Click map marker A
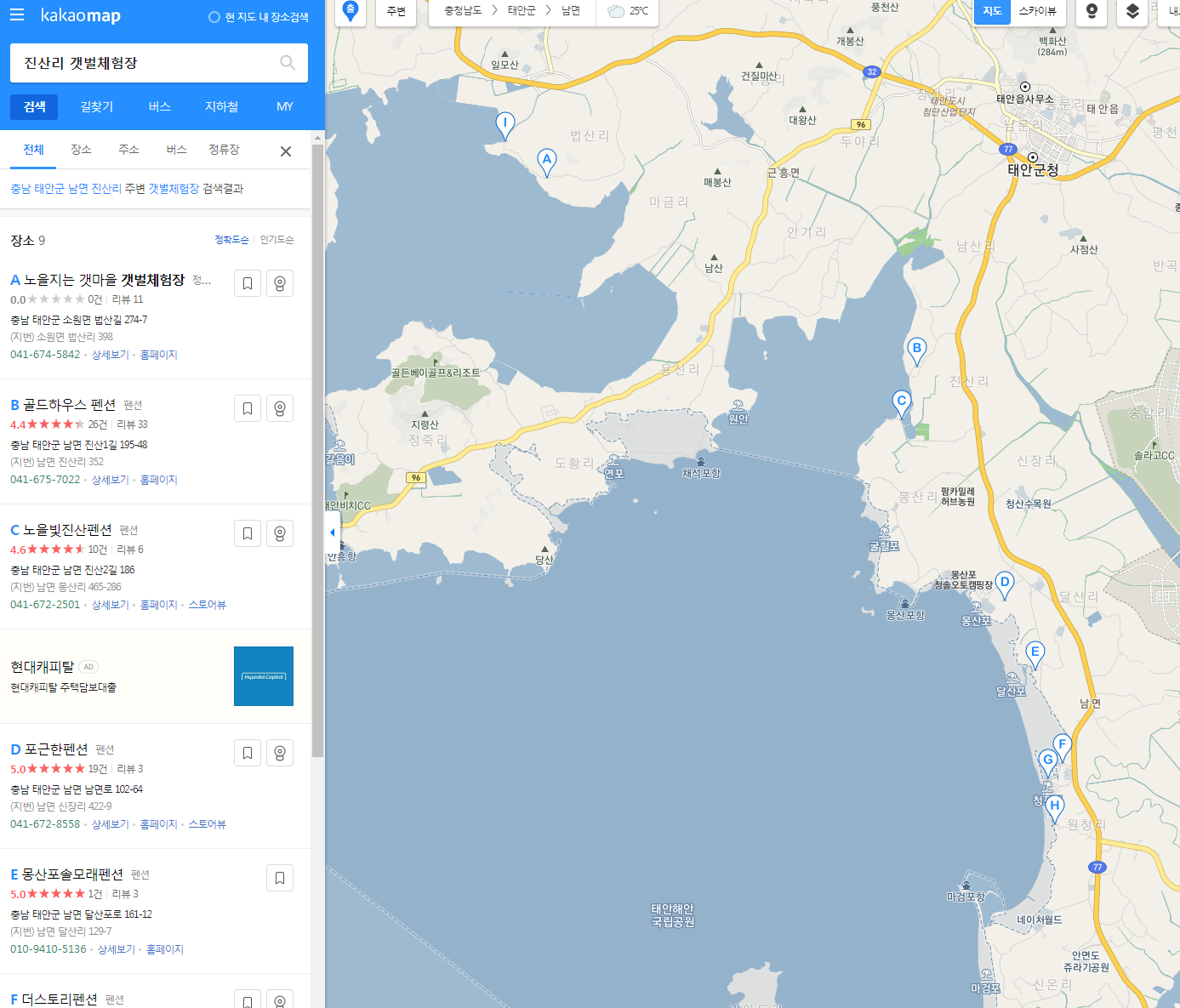 (547, 162)
